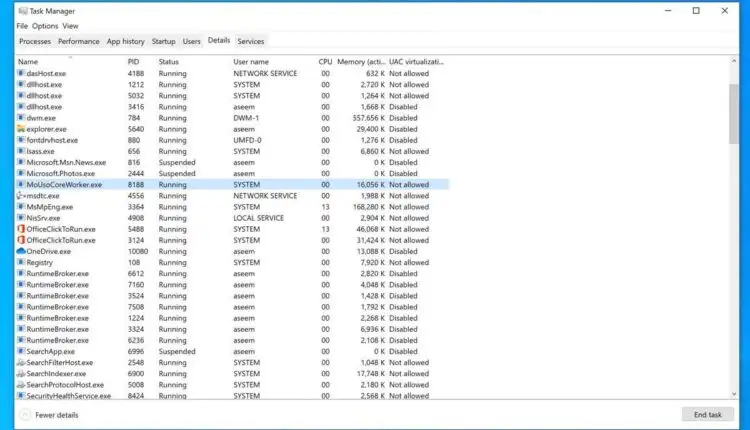Image resolution: width=750 pixels, height=430 pixels.
Task: Click the Task Manager title bar icon
Action: coord(23,11)
